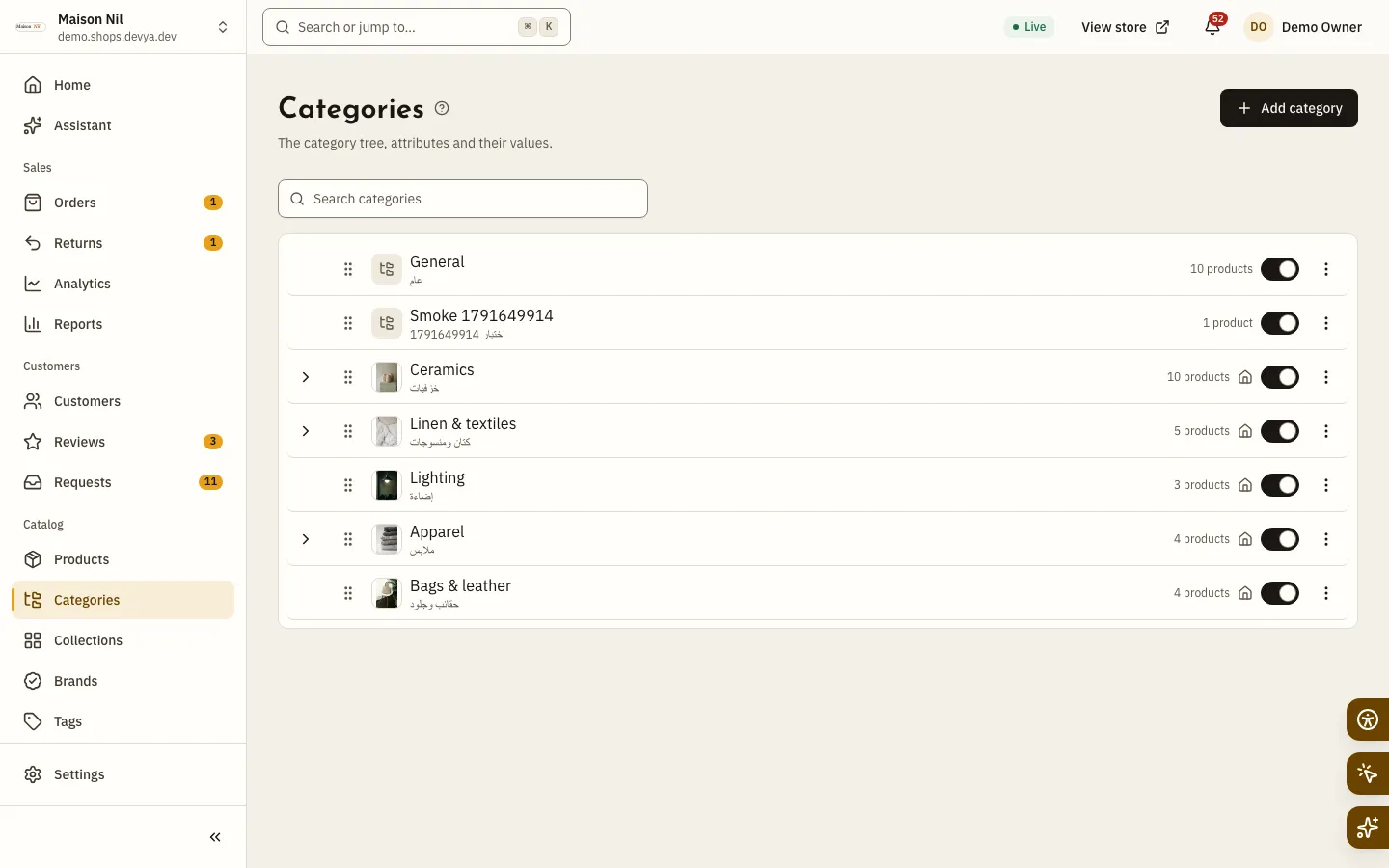The height and width of the screenshot is (868, 1389).
Task: Click the drag handle of Linen & textiles row
Action: coord(348,431)
